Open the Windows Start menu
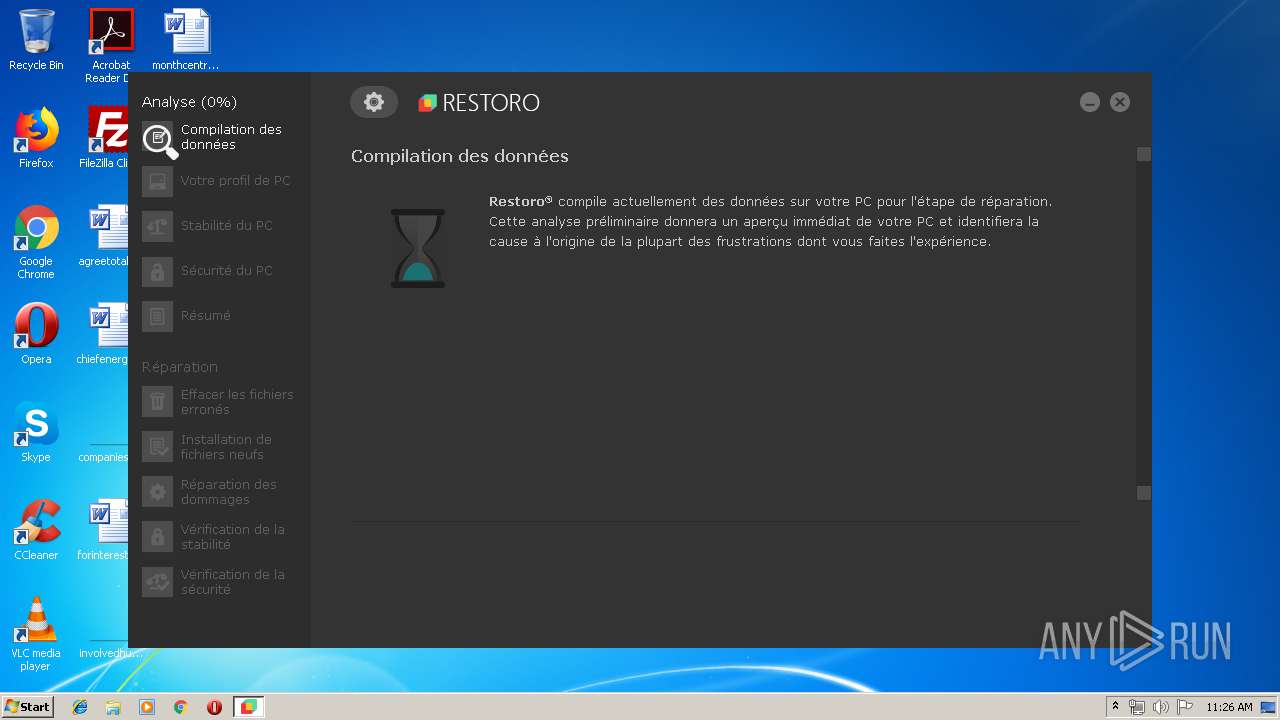The image size is (1280, 720). point(27,707)
